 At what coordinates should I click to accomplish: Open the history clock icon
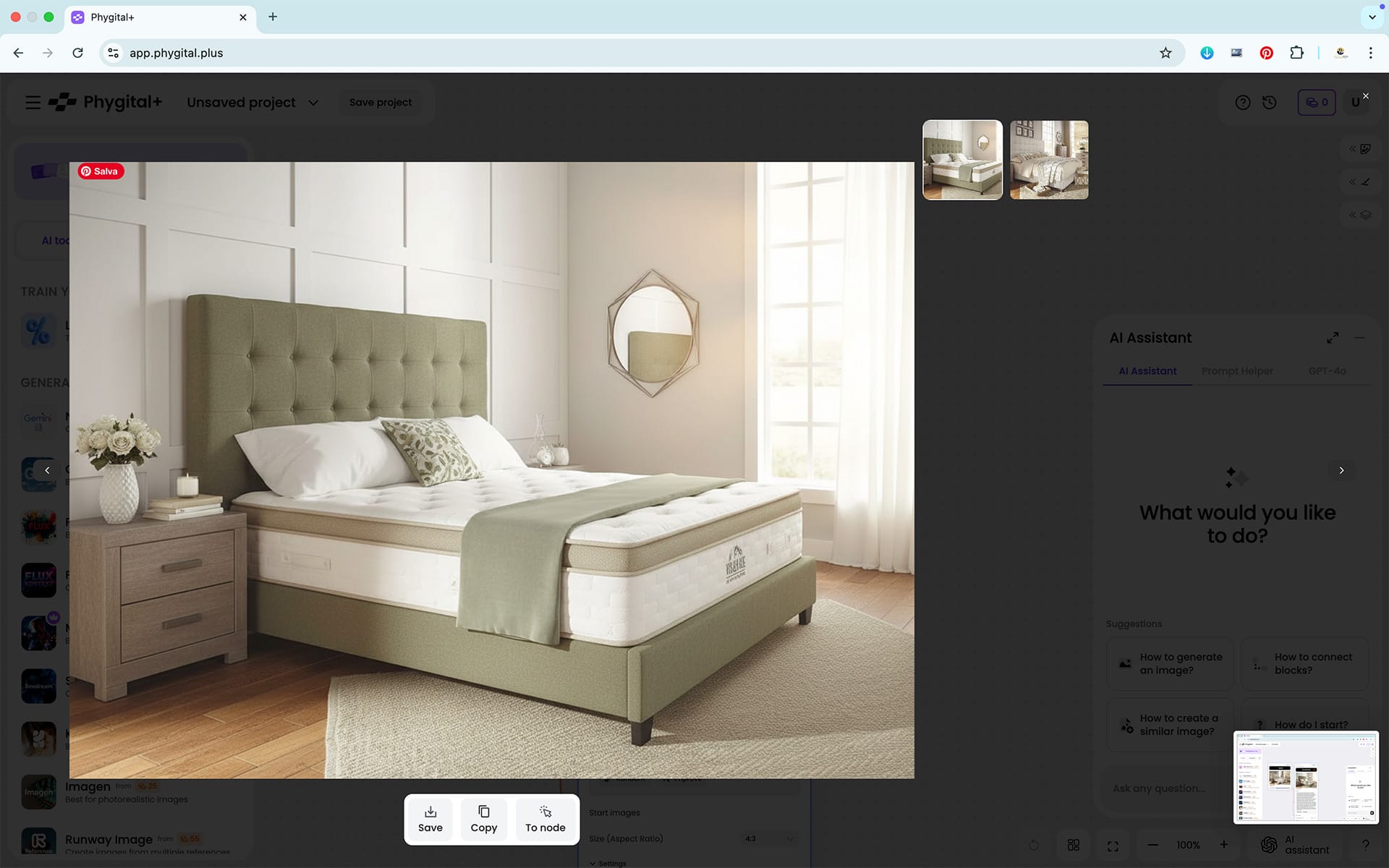[1269, 103]
